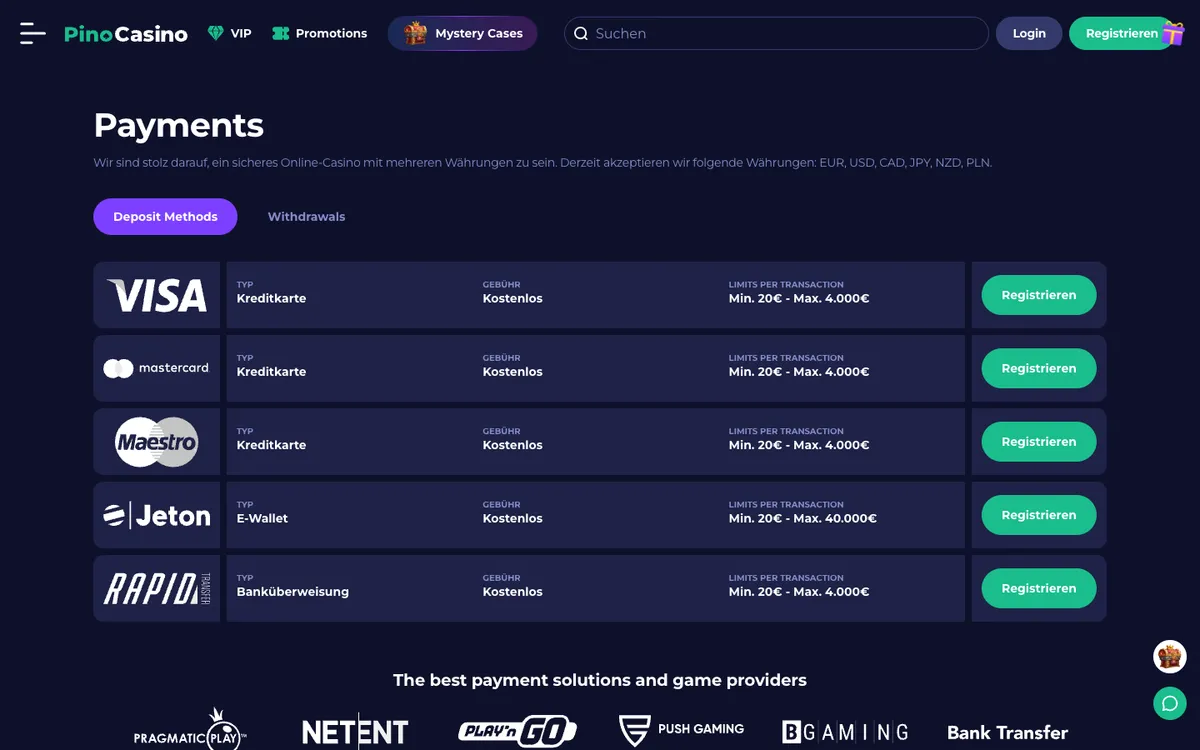
Task: Click the Login button
Action: coord(1029,33)
